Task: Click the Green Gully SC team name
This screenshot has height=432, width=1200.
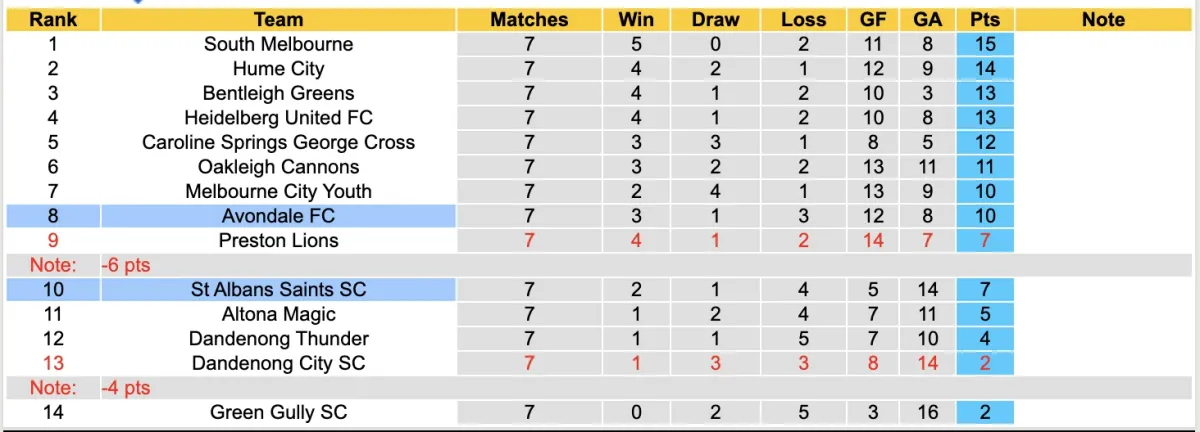Action: click(x=278, y=412)
